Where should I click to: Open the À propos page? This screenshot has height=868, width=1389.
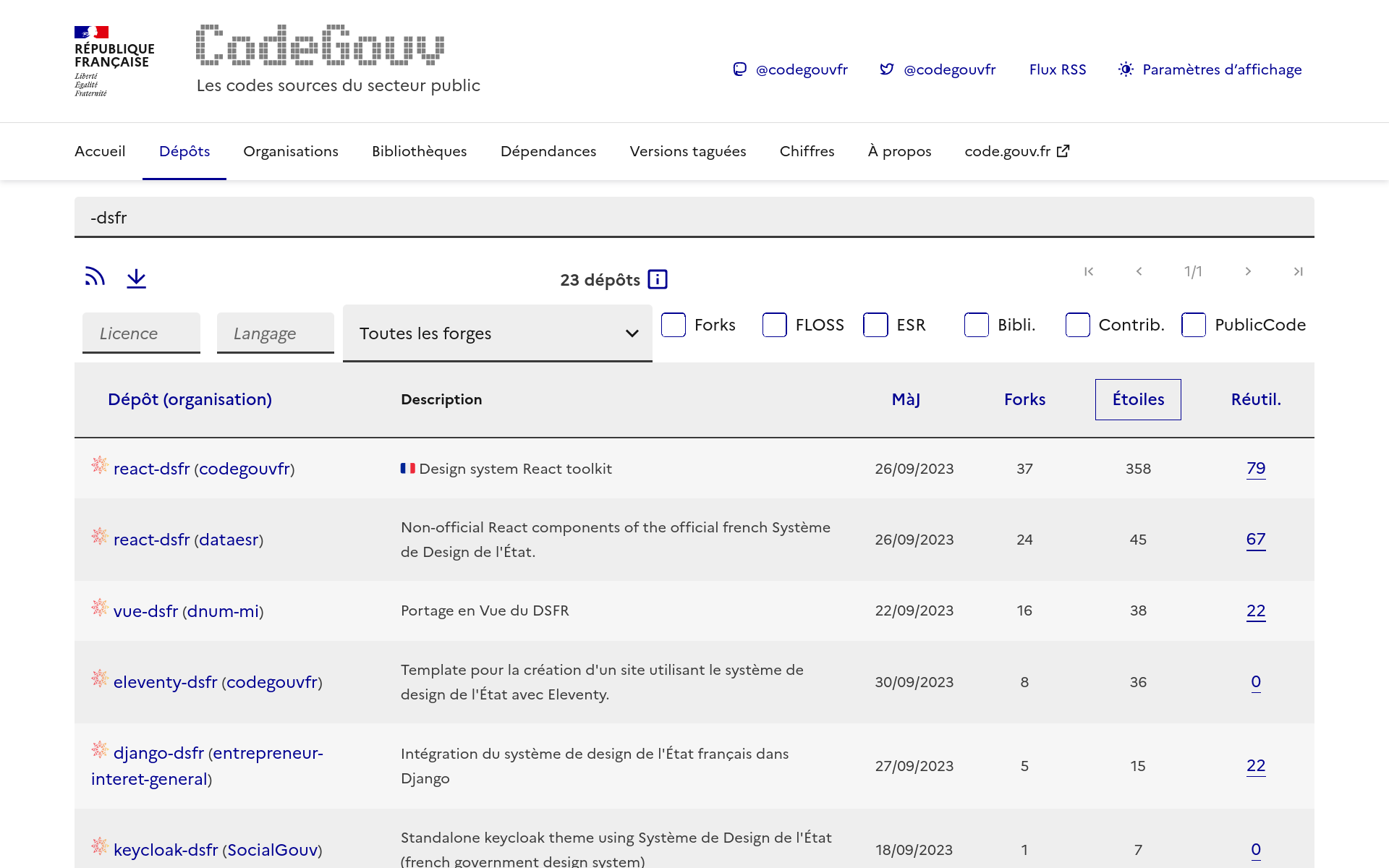(x=900, y=151)
